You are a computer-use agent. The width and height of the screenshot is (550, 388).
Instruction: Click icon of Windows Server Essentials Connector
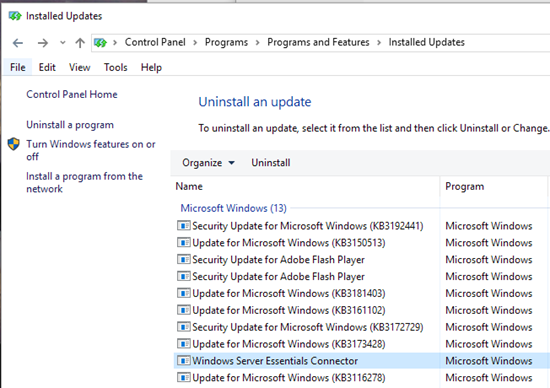183,360
